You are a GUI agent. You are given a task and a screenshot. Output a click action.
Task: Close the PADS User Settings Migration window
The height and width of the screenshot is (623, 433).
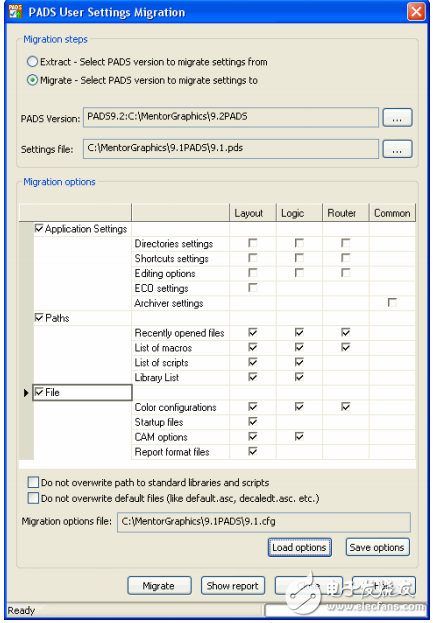416,12
